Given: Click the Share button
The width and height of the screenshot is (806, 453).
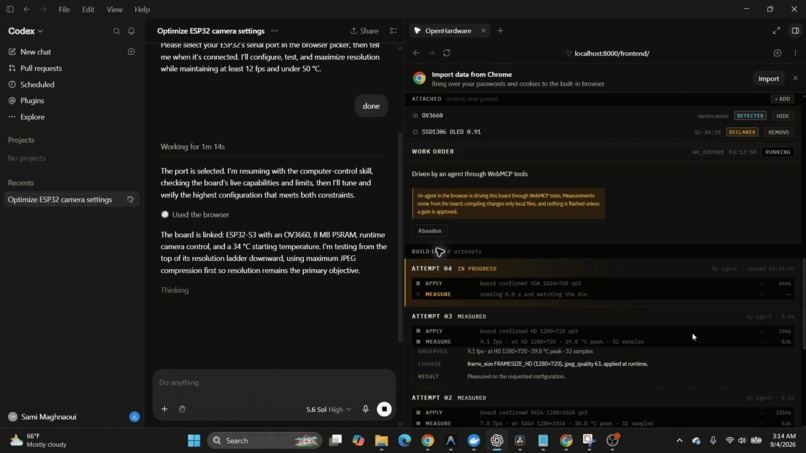Looking at the screenshot, I should pos(364,31).
